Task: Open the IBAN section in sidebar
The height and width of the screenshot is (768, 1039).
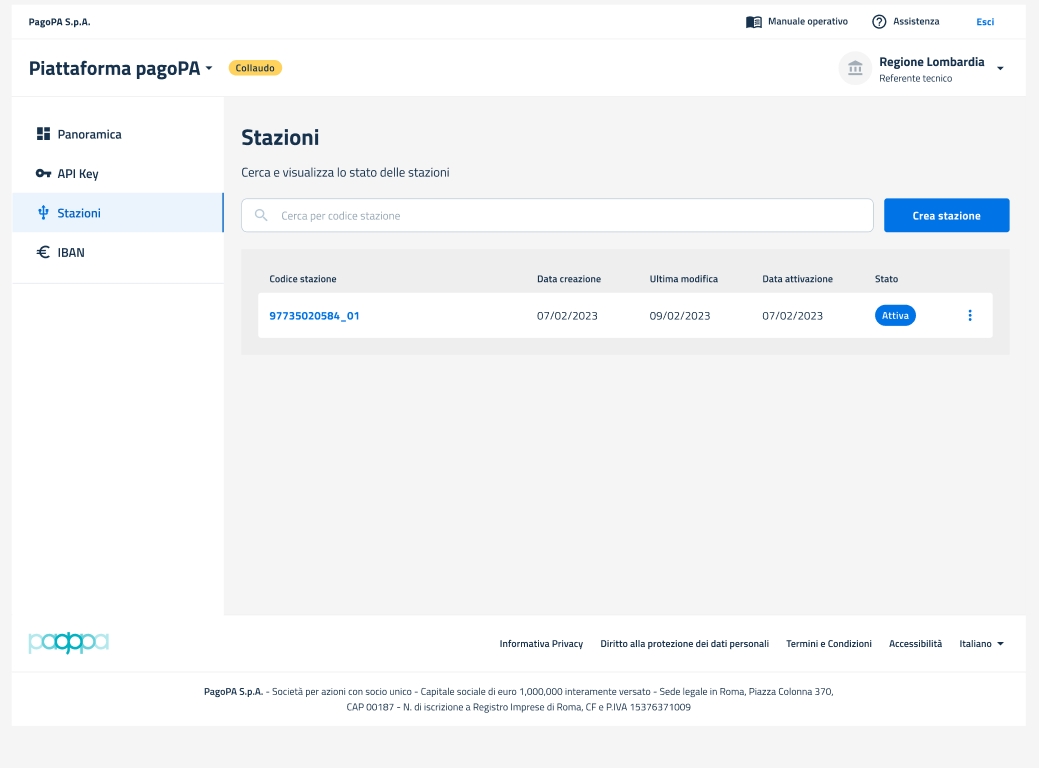Action: click(71, 253)
